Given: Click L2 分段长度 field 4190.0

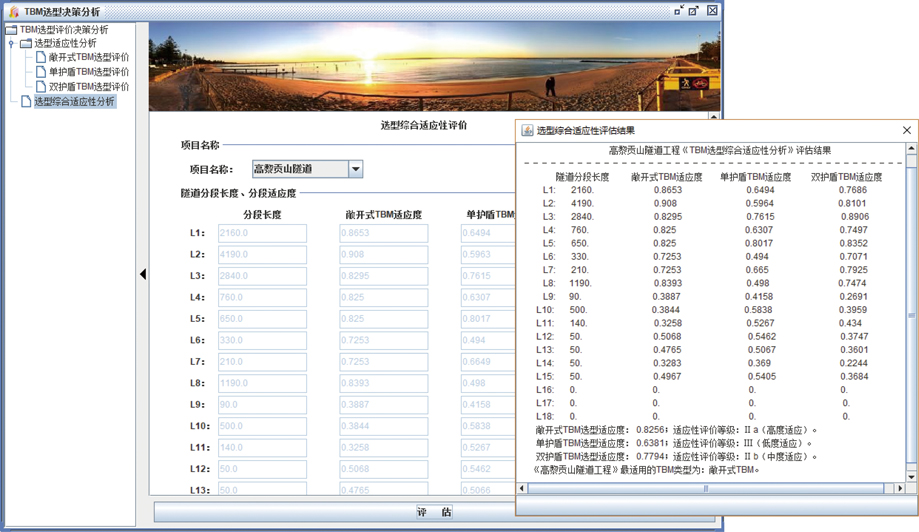Looking at the screenshot, I should tap(263, 254).
